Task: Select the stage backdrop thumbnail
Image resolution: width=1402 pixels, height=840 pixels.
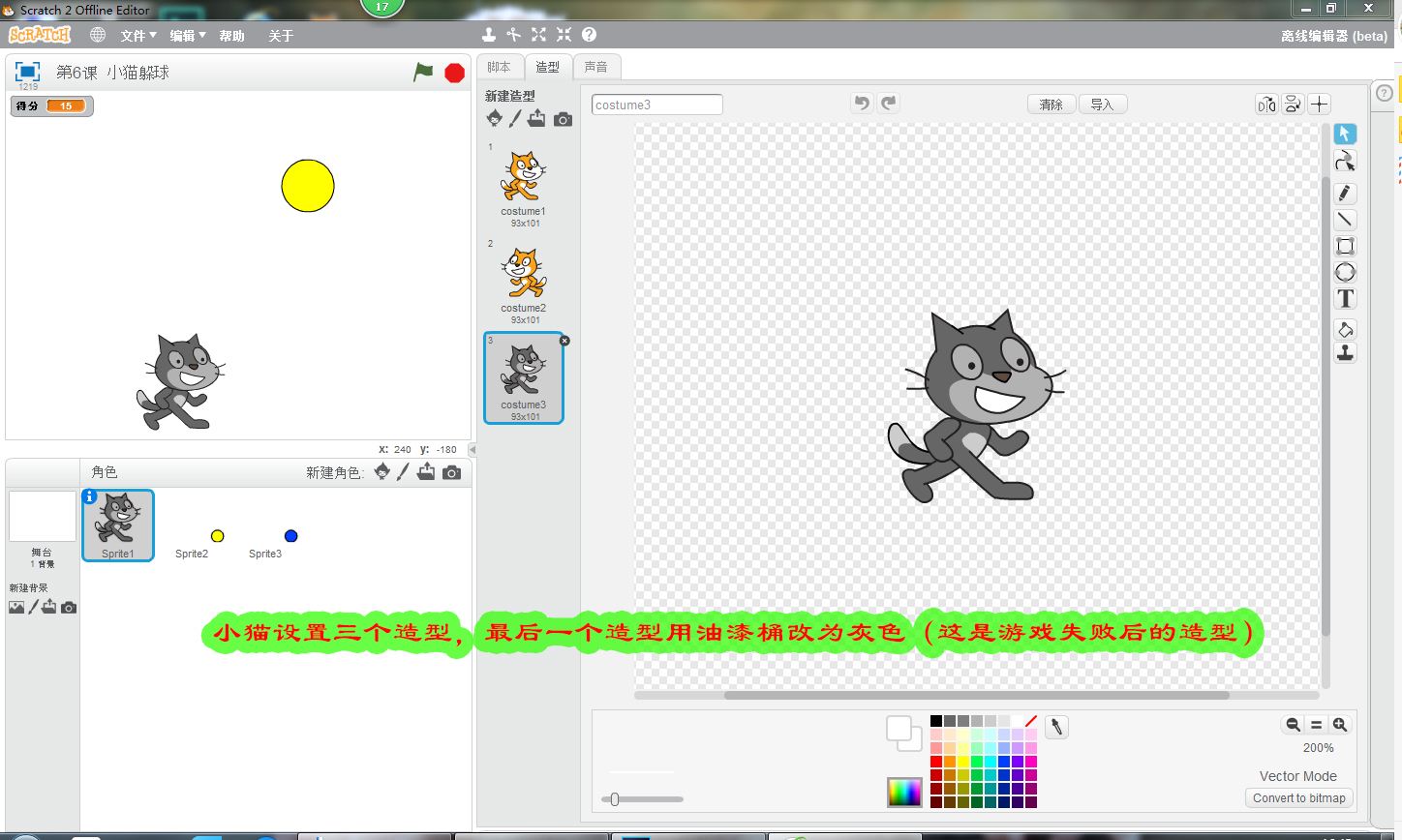Action: coord(43,517)
